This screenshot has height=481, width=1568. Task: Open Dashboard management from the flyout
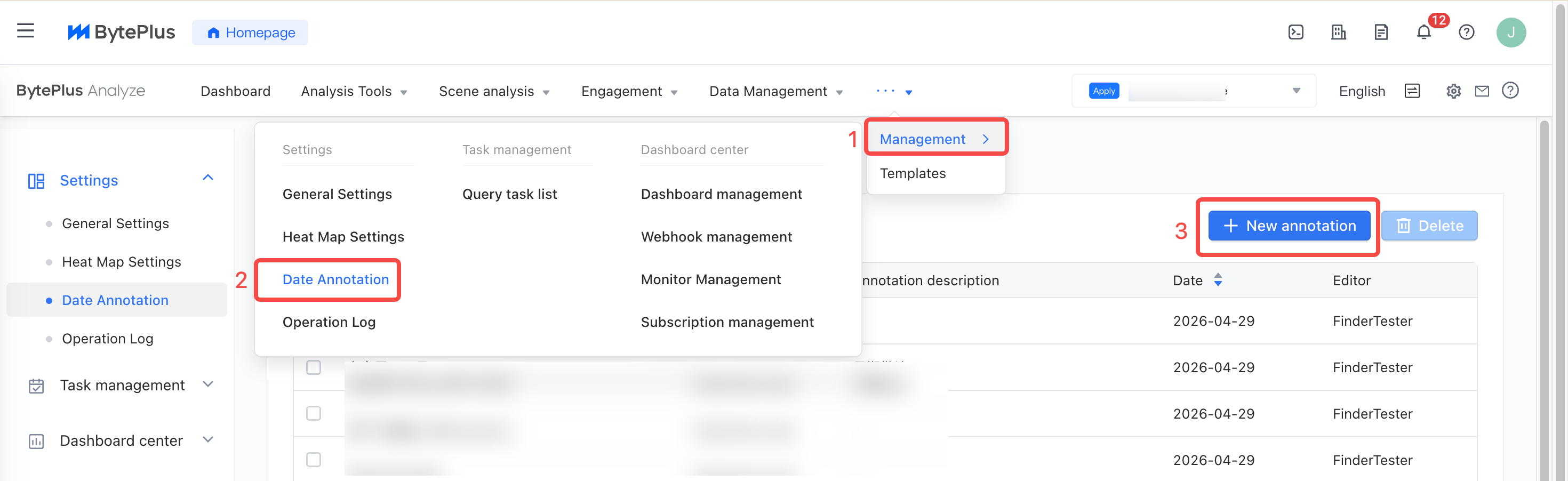[721, 194]
